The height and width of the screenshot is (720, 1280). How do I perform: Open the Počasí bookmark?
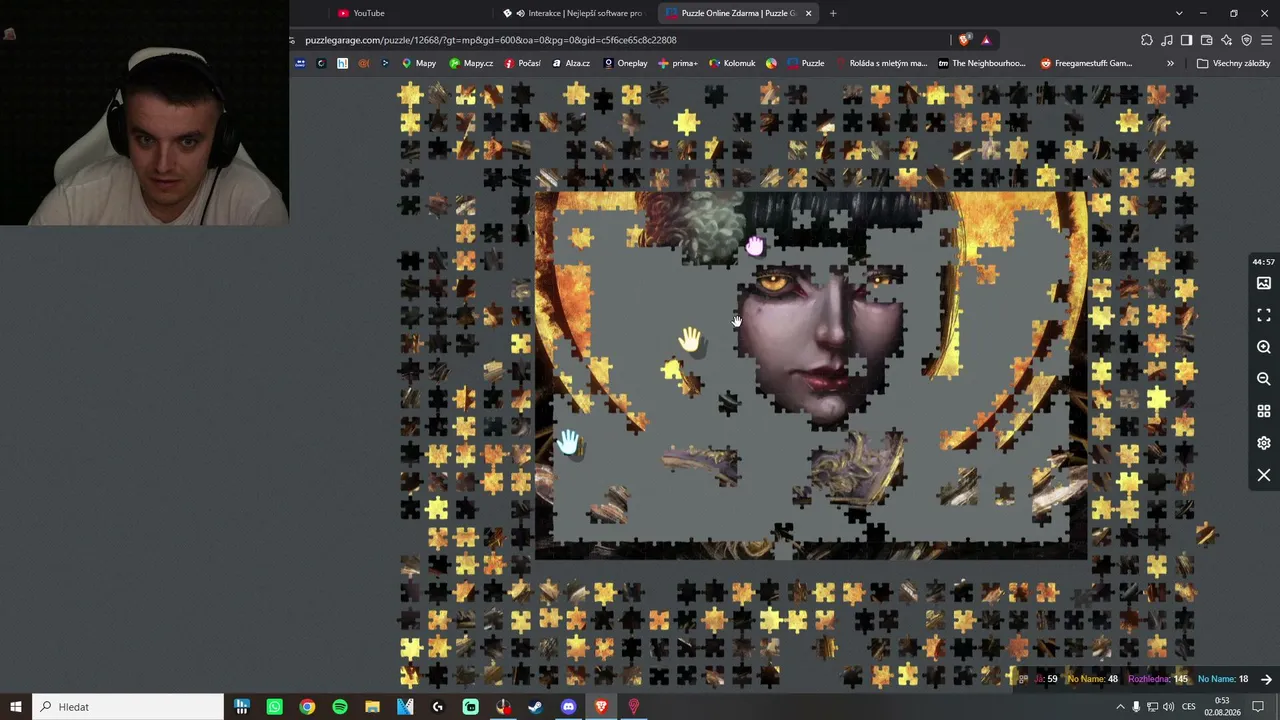coord(522,63)
